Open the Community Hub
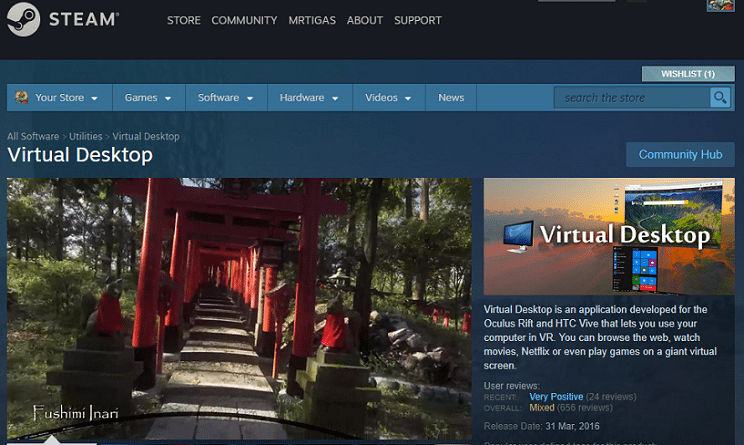744x445 pixels. 680,155
